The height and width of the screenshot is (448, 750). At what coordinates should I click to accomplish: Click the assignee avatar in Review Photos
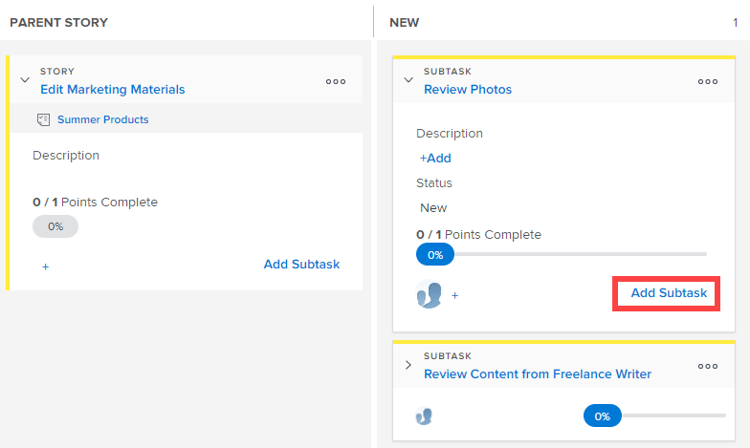[429, 295]
